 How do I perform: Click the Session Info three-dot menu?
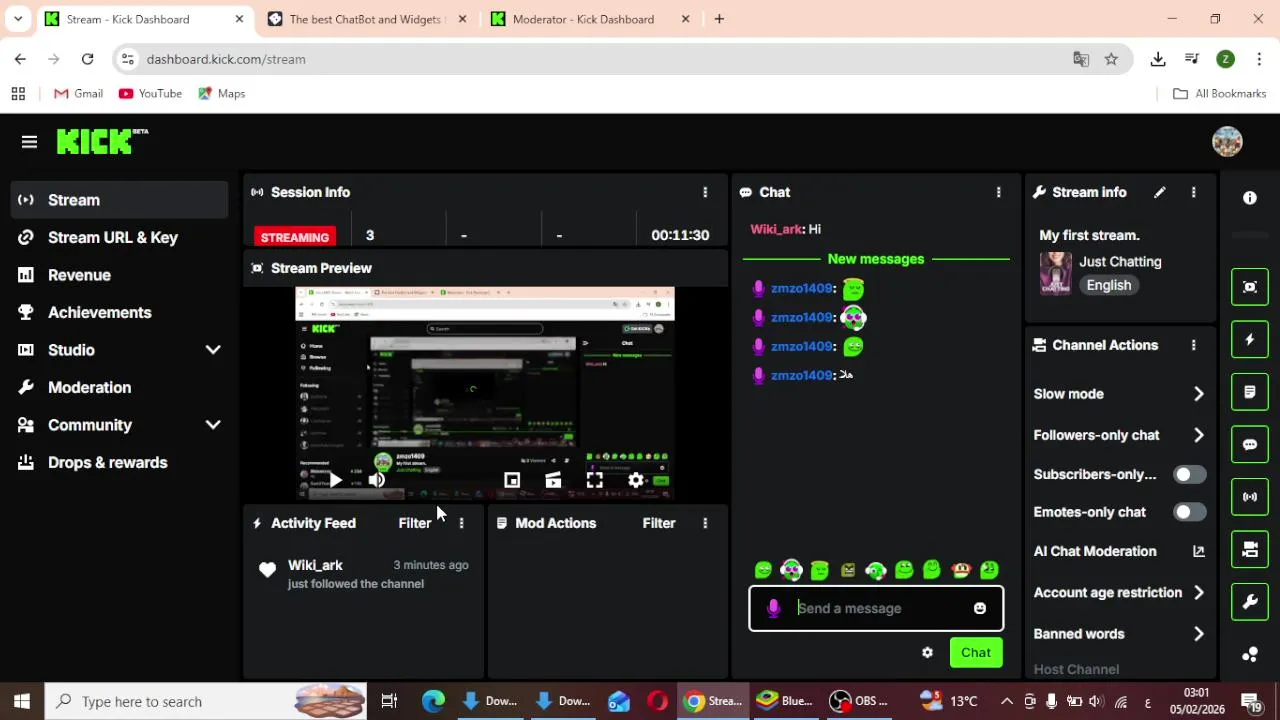point(705,192)
